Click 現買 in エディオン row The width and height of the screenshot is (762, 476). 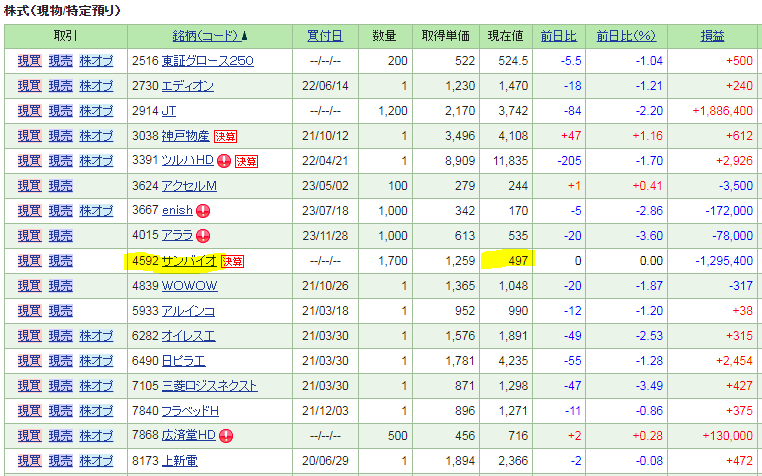point(30,86)
